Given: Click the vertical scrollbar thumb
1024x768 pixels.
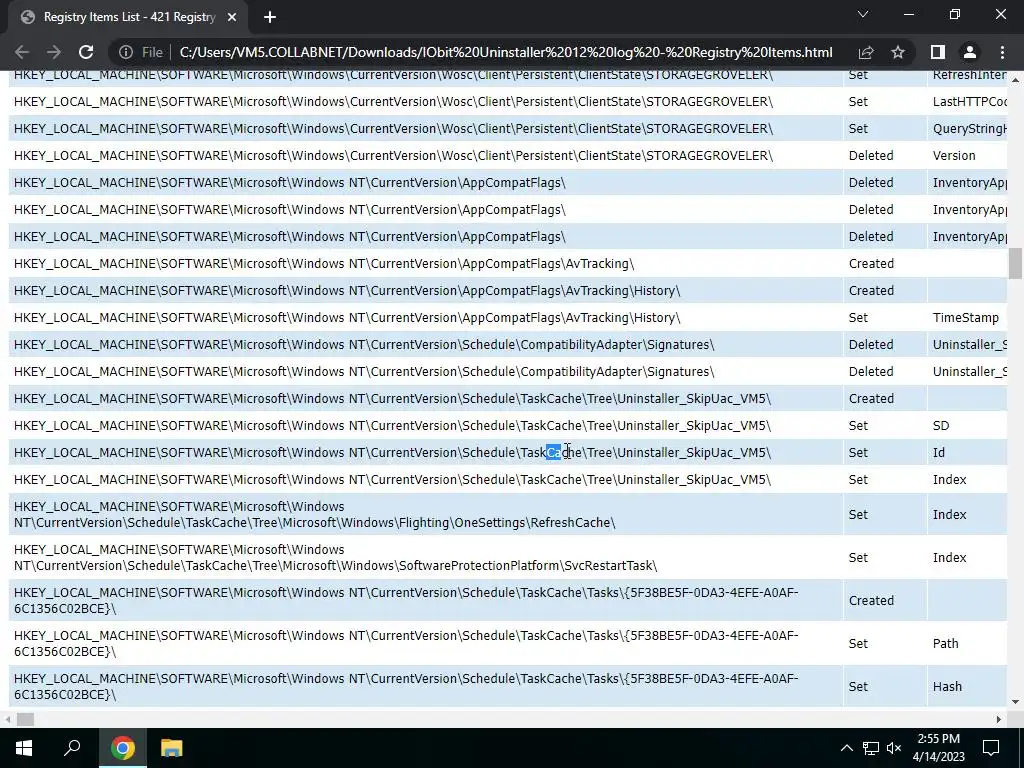Looking at the screenshot, I should click(x=1015, y=263).
